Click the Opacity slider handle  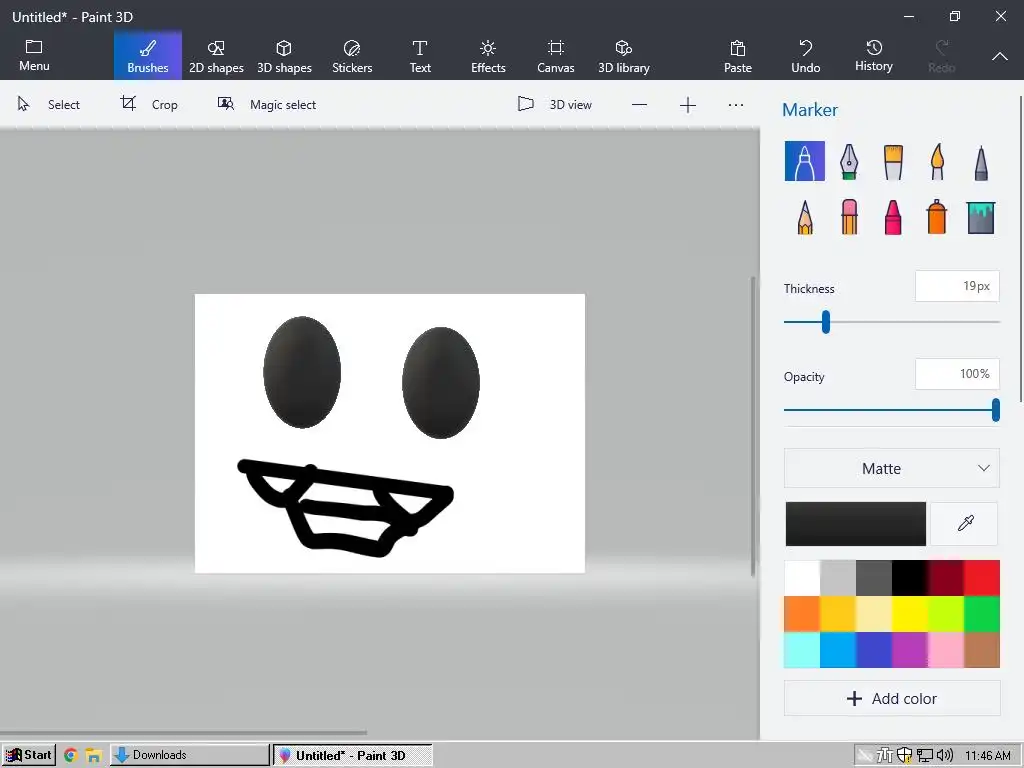point(995,410)
